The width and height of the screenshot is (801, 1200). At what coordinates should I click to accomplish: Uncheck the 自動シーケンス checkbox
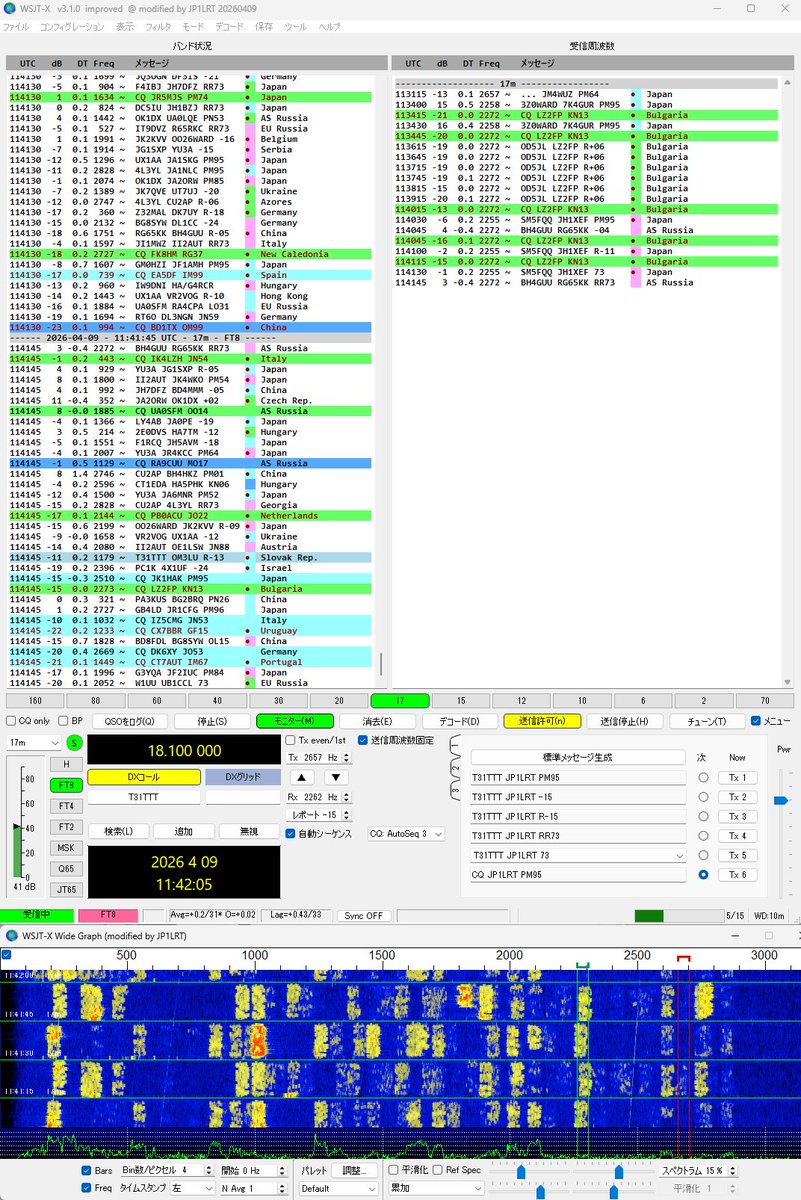pos(290,833)
